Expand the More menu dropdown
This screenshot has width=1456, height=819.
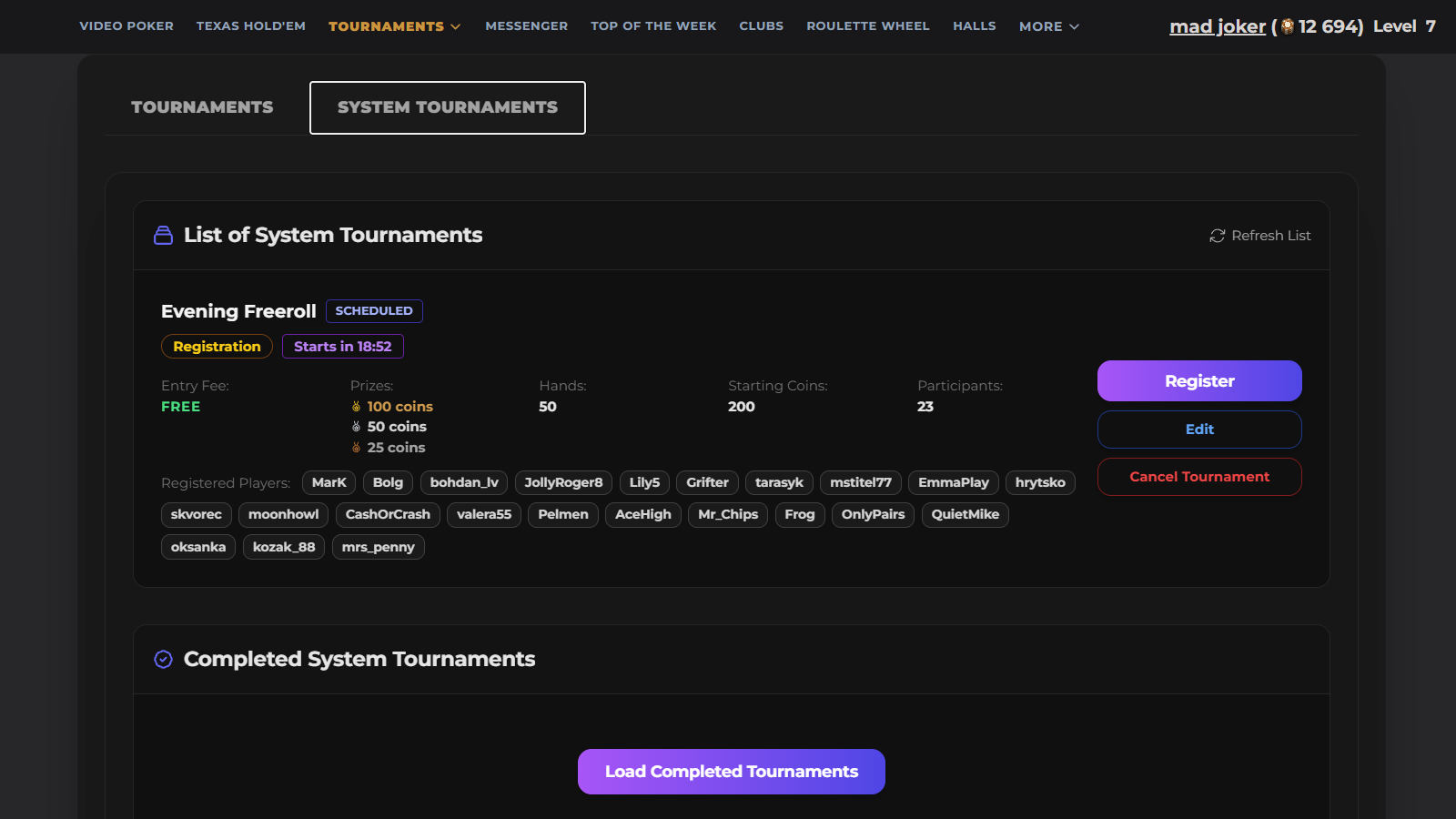[1049, 26]
